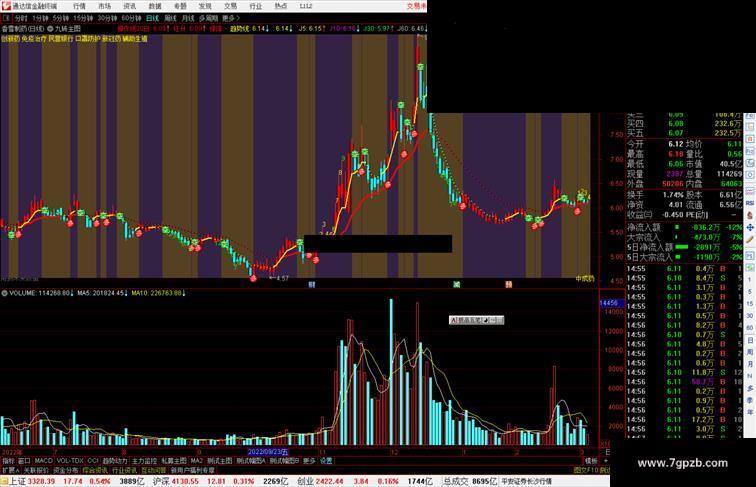Open the 市场 menu
The height and width of the screenshot is (487, 756).
(104, 6)
